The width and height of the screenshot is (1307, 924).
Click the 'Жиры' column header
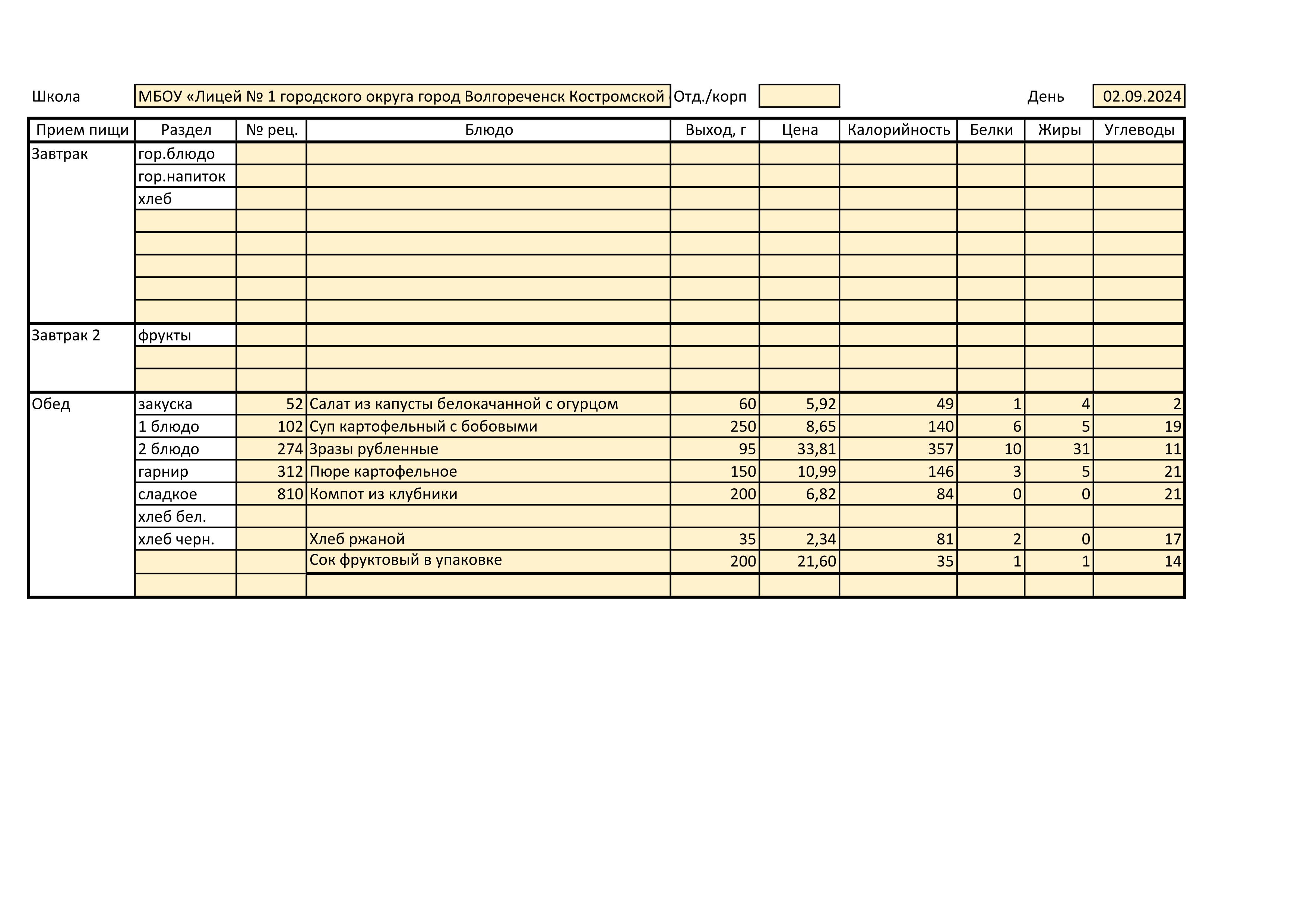click(x=1059, y=130)
